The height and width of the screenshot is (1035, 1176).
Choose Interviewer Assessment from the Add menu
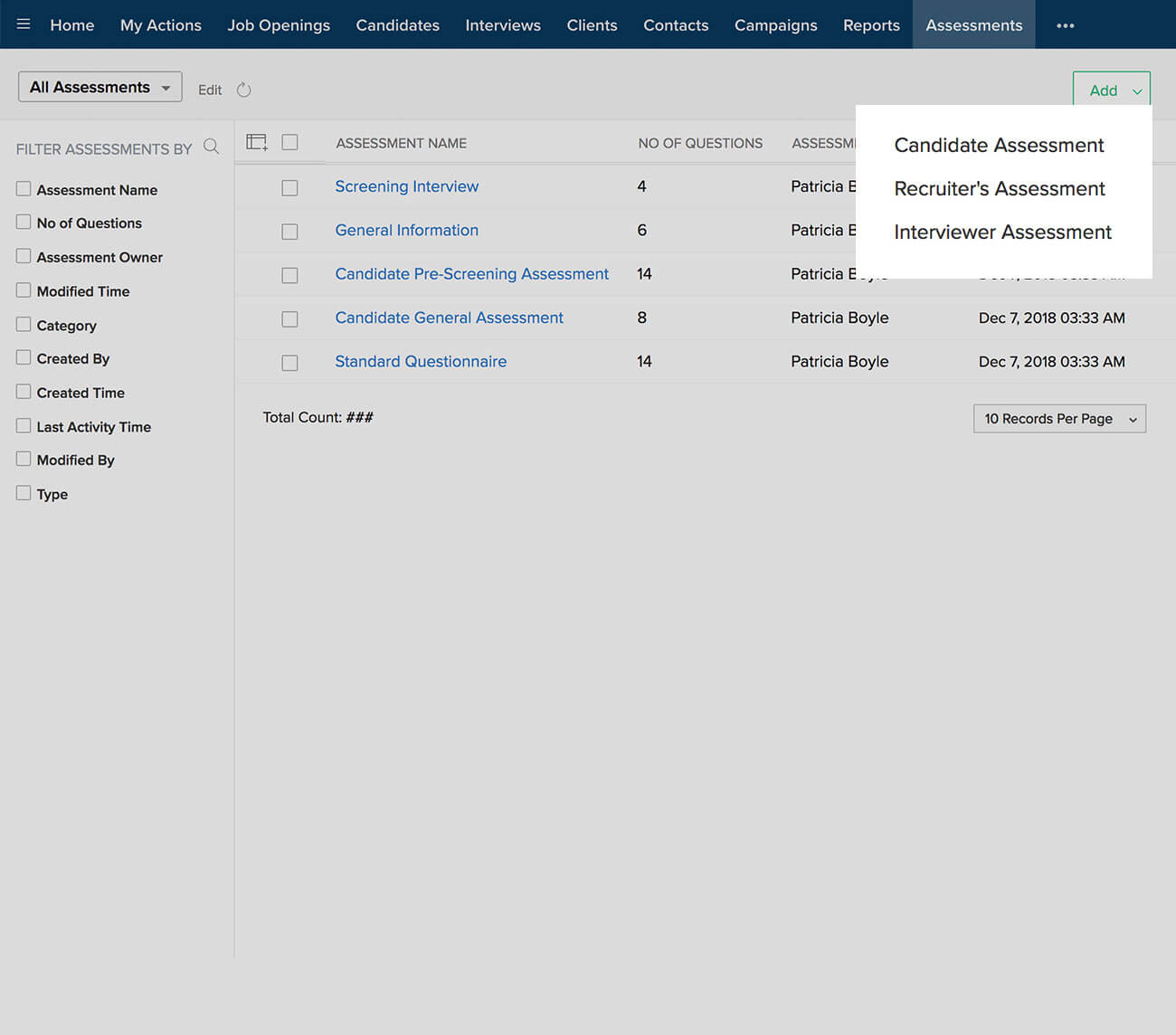point(1002,232)
